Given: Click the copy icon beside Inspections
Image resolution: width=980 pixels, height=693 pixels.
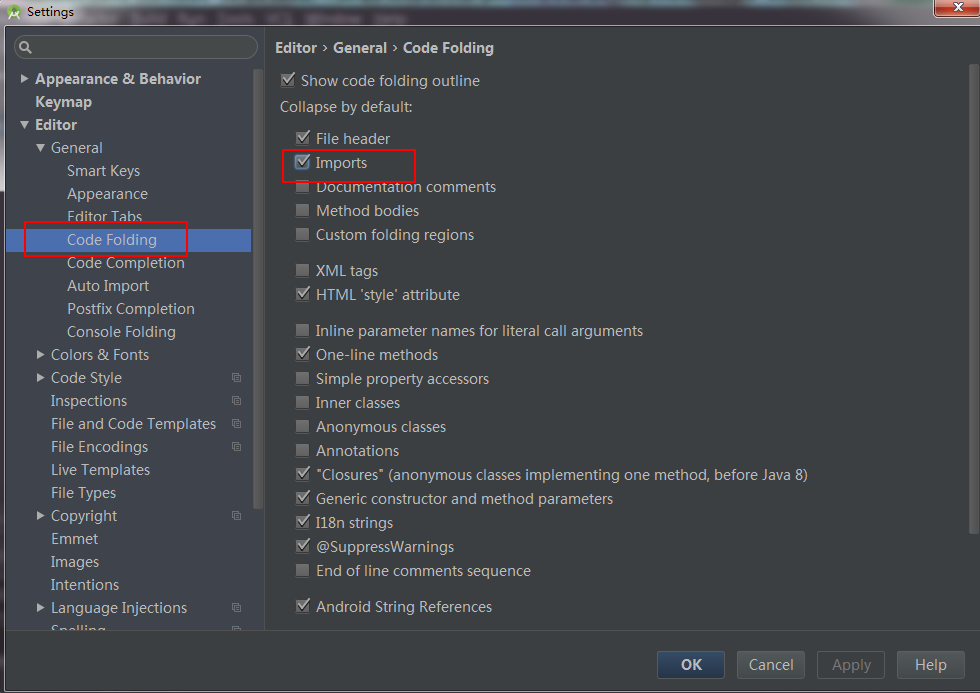Looking at the screenshot, I should (236, 401).
